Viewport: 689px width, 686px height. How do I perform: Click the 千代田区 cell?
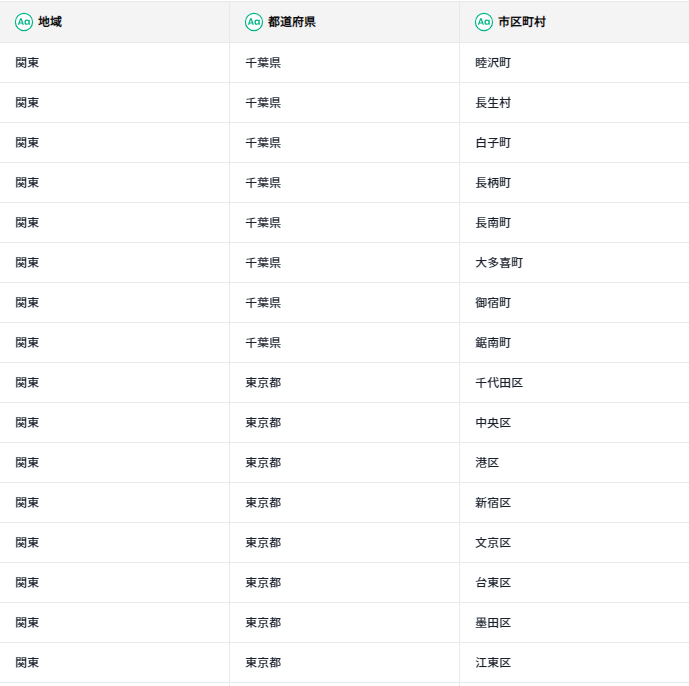(x=574, y=383)
